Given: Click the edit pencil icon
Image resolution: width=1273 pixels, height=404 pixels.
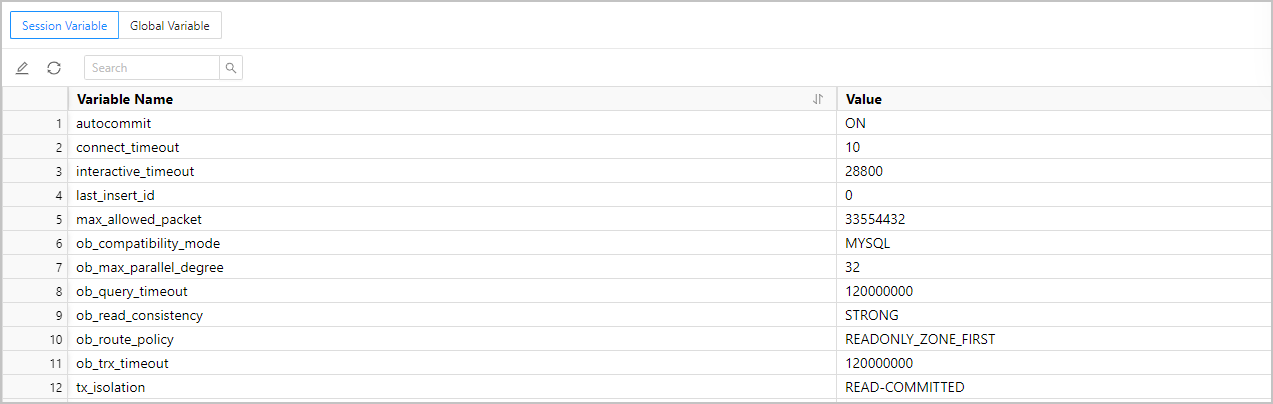Looking at the screenshot, I should (x=22, y=68).
